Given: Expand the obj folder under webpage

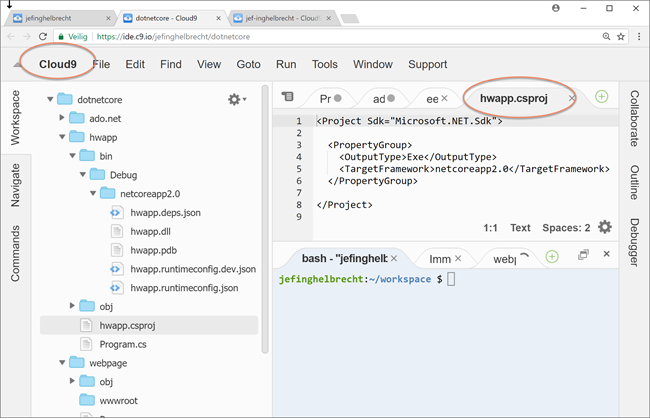Looking at the screenshot, I should 72,381.
